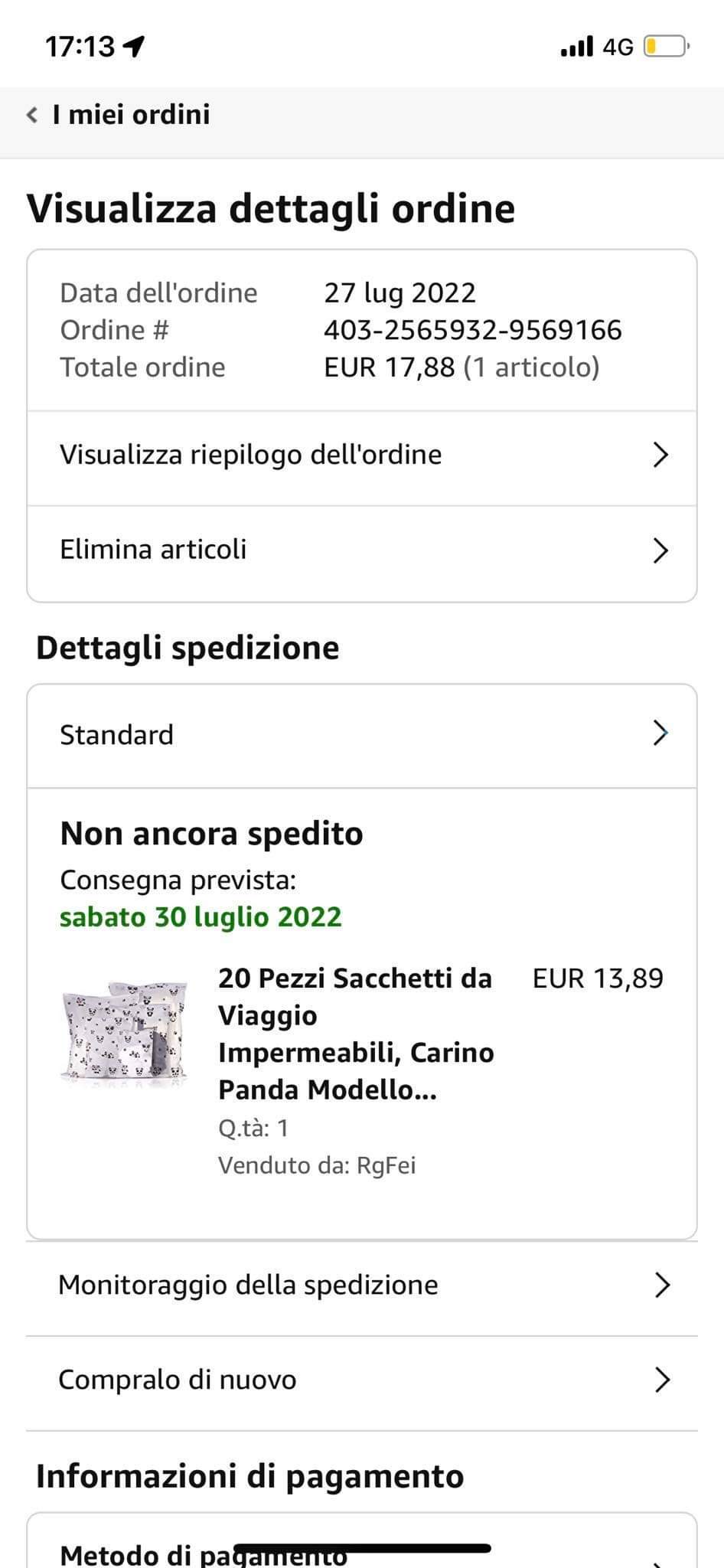Tap chevron on the Elimina articoli row
724x1568 pixels.
(x=660, y=550)
